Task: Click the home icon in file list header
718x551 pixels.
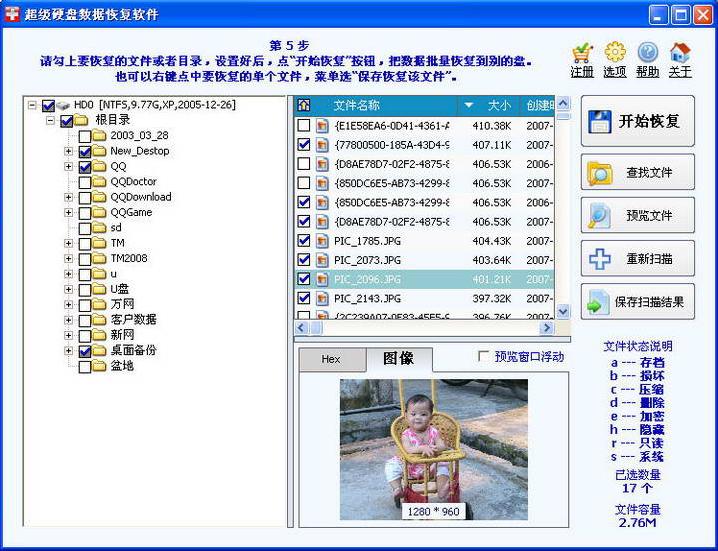Action: [x=304, y=105]
